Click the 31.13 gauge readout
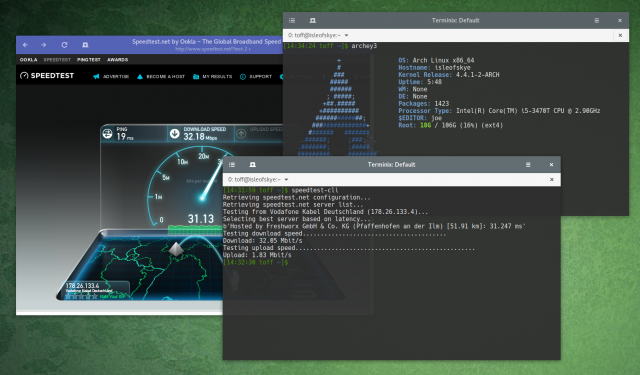This screenshot has height=375, width=640. [x=201, y=219]
